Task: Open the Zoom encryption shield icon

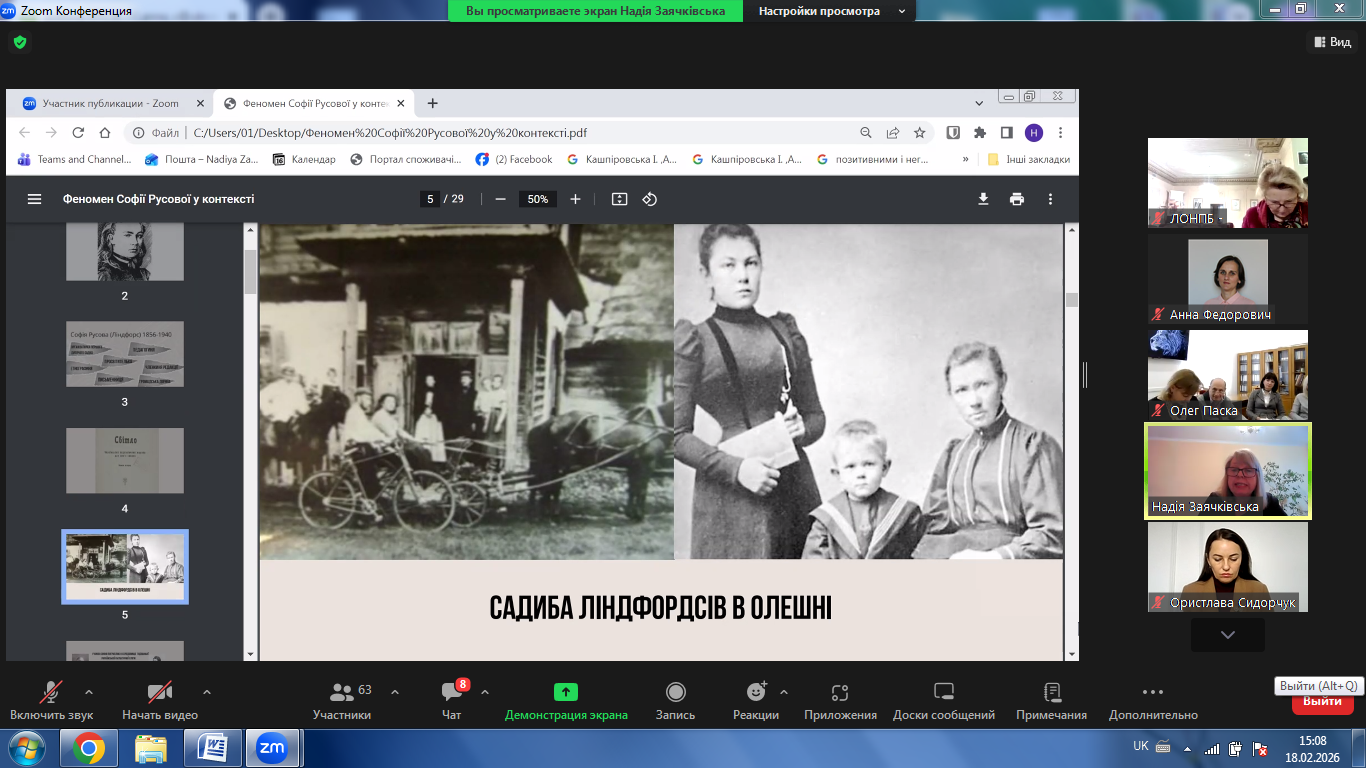Action: point(19,42)
